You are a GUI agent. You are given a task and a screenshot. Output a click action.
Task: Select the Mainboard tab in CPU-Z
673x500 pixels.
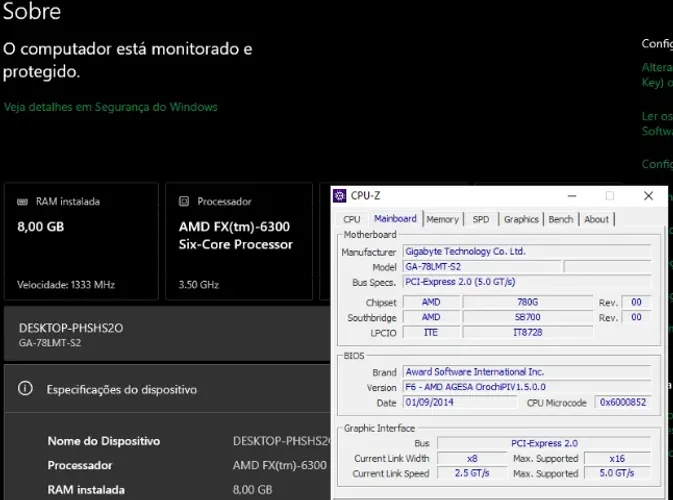(x=395, y=218)
